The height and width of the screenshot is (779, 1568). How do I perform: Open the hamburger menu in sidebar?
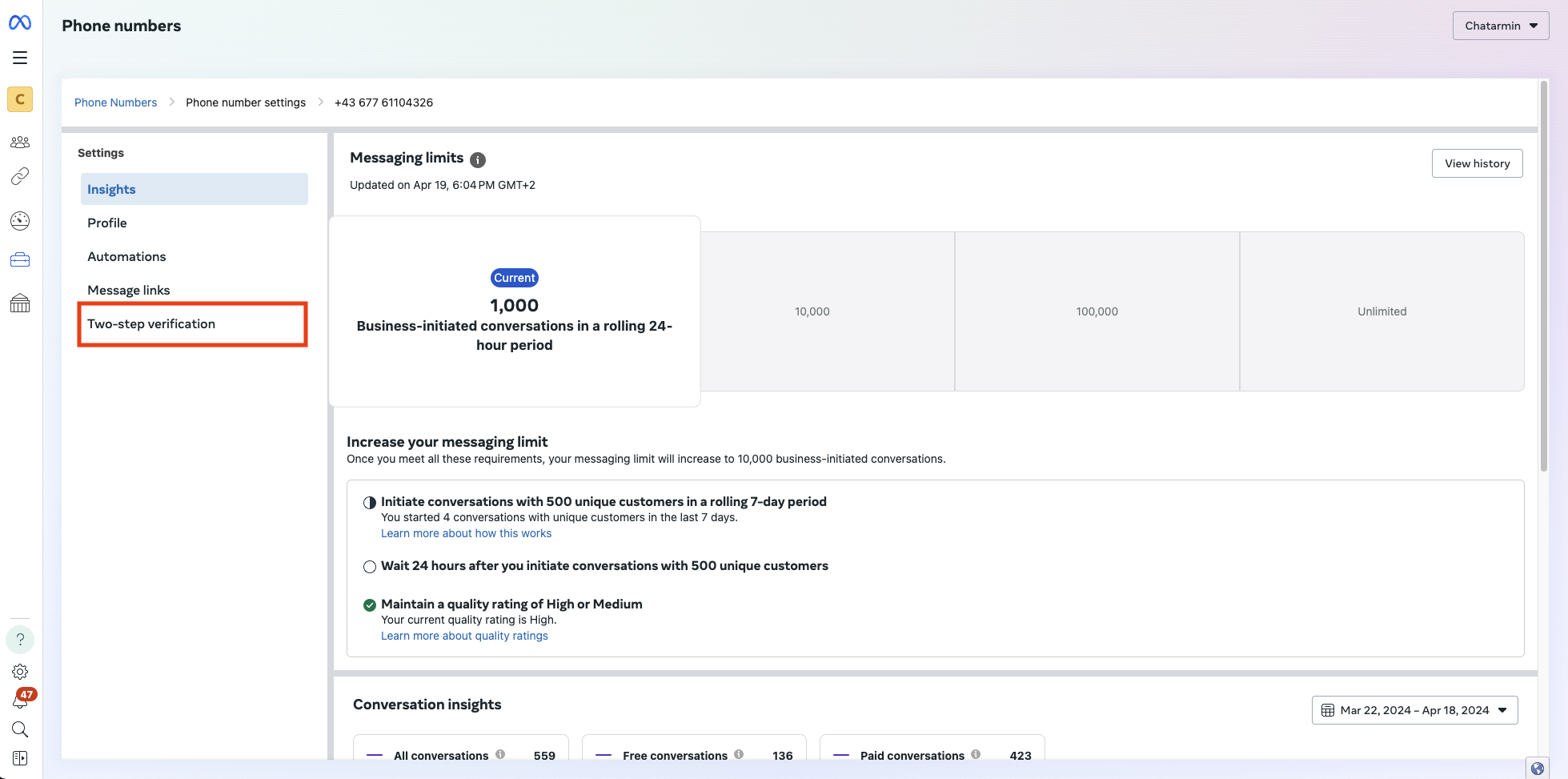click(20, 58)
